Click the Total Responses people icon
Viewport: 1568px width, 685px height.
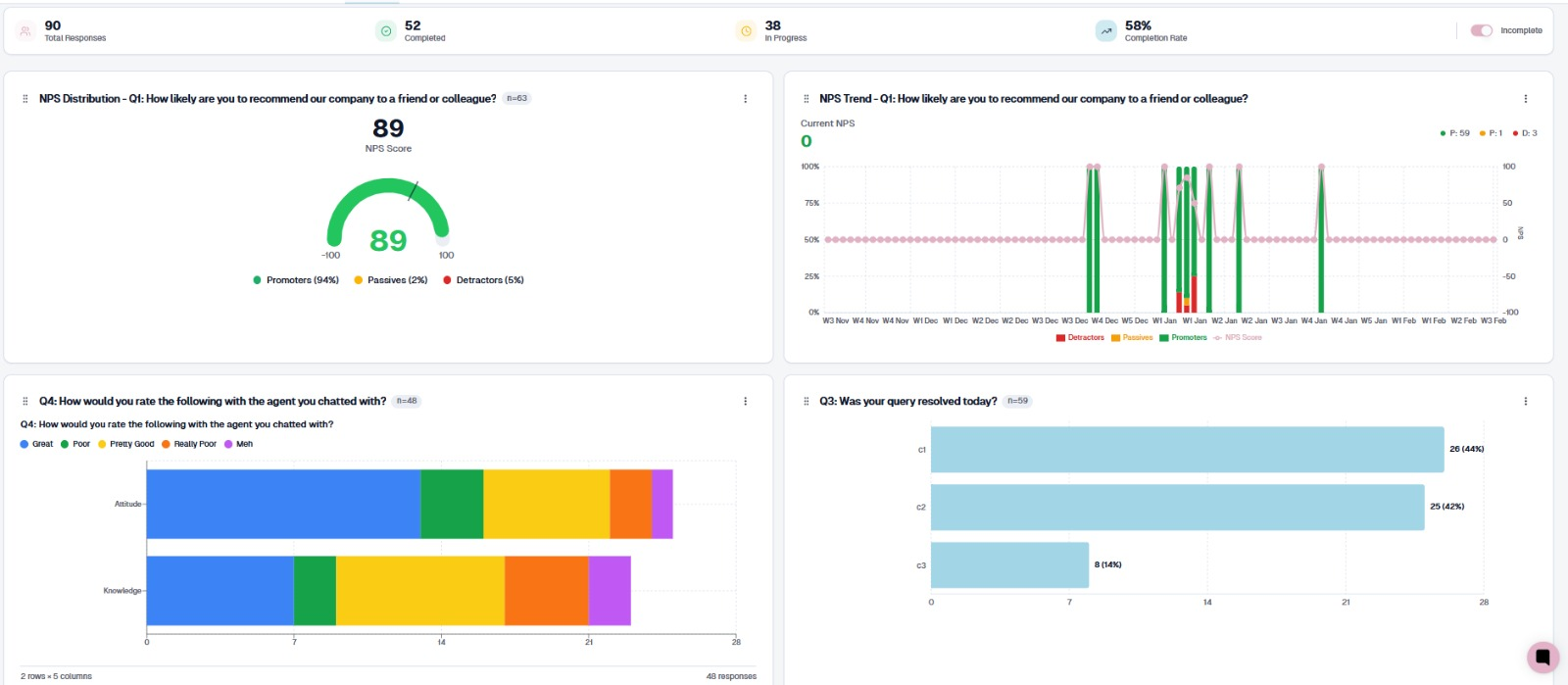25,31
